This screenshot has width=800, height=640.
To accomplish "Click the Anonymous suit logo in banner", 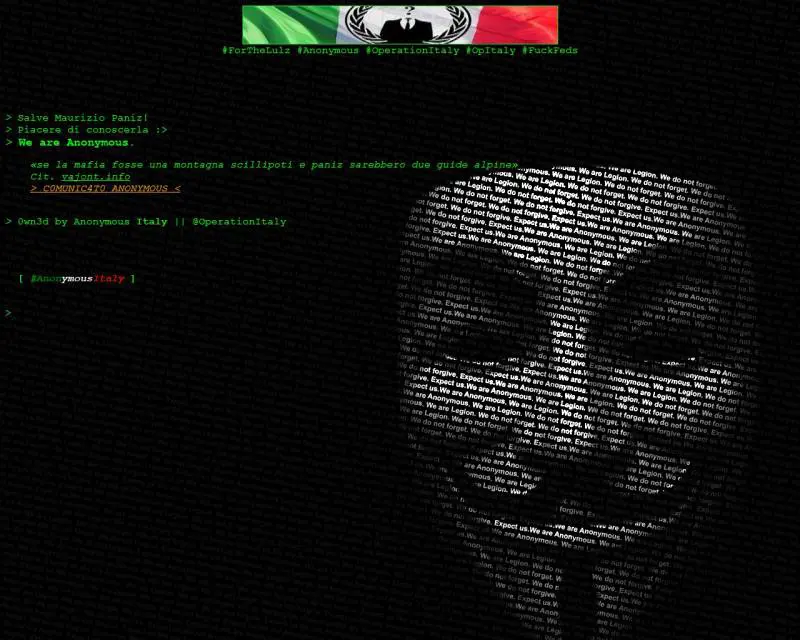I will [x=407, y=25].
